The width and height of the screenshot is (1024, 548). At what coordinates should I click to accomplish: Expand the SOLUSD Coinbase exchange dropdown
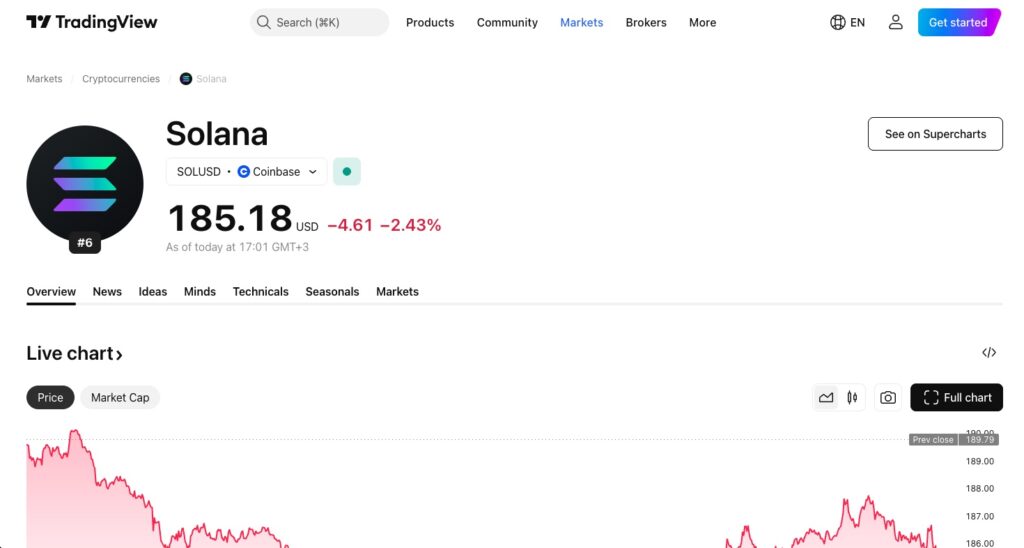(x=246, y=172)
